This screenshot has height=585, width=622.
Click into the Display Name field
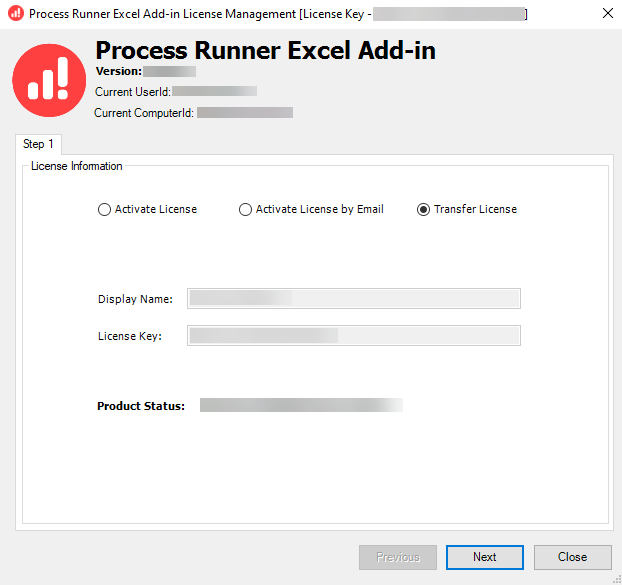click(354, 299)
